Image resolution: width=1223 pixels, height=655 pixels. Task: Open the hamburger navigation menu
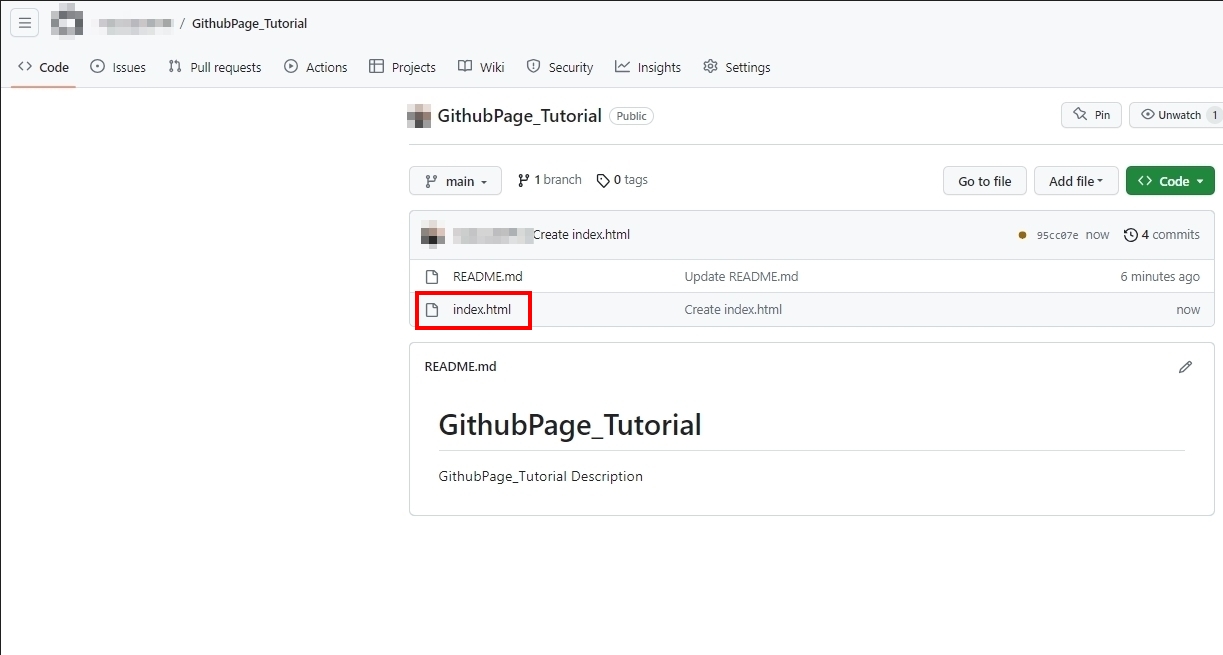coord(25,23)
